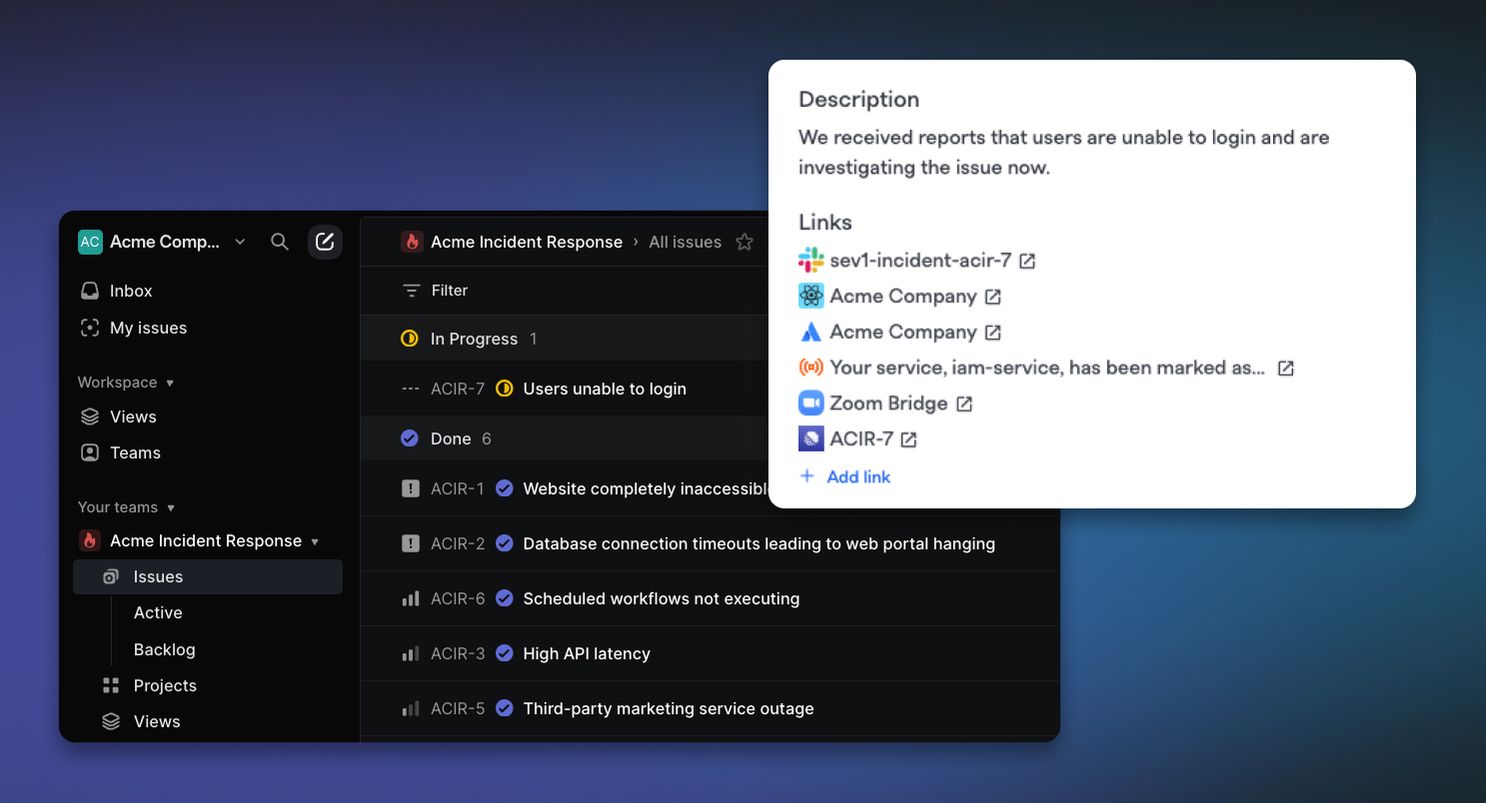Set priority on ACIR-7 dashes icon
1486x803 pixels.
pyautogui.click(x=410, y=389)
